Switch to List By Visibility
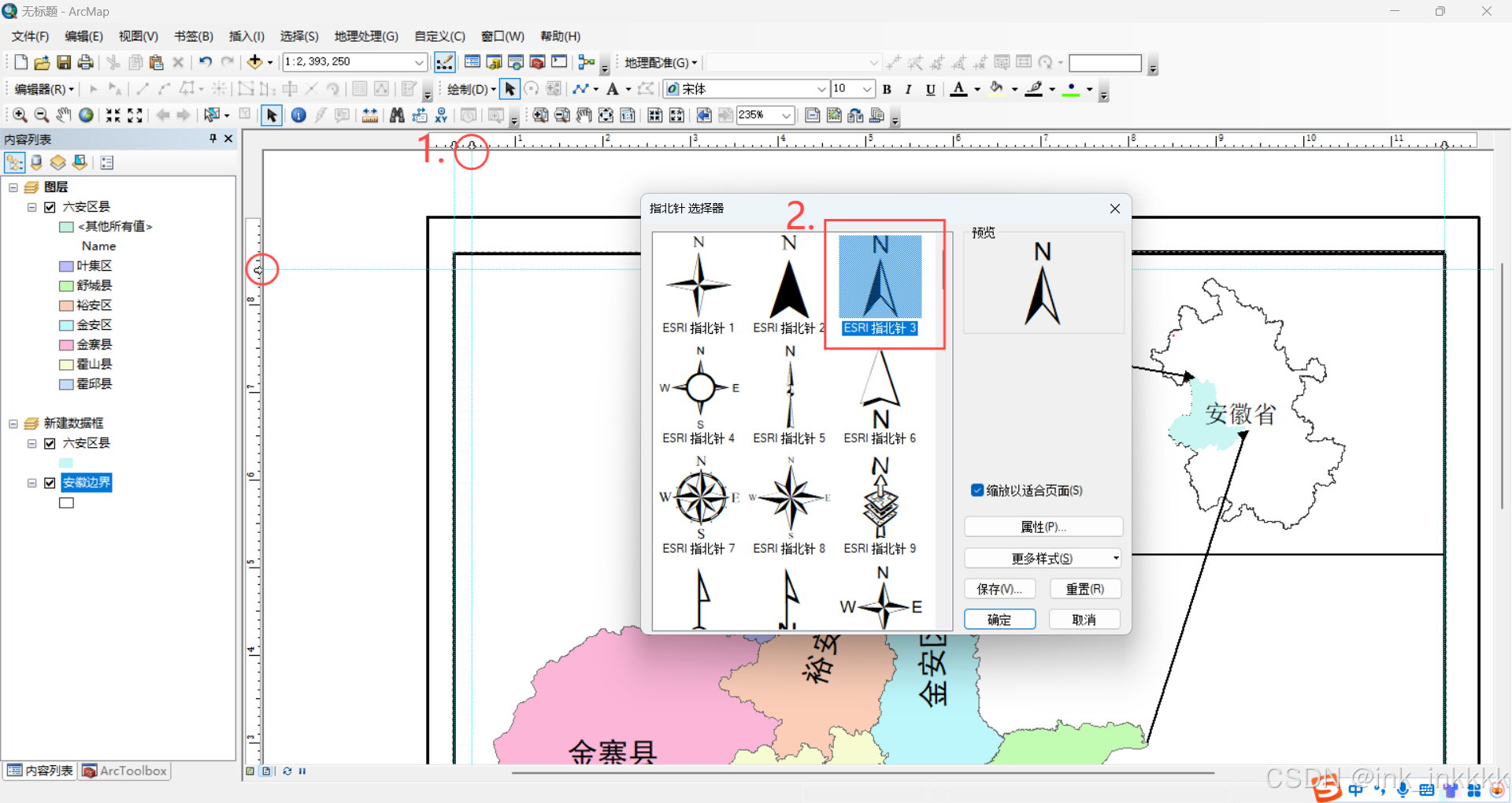The width and height of the screenshot is (1512, 803). click(x=58, y=162)
